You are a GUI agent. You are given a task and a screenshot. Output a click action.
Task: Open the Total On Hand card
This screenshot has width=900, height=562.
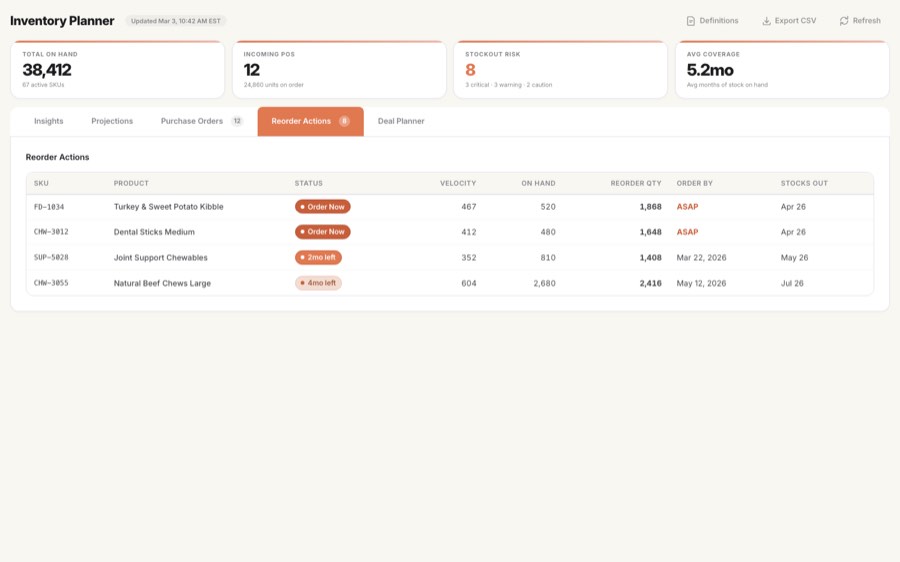click(x=118, y=69)
